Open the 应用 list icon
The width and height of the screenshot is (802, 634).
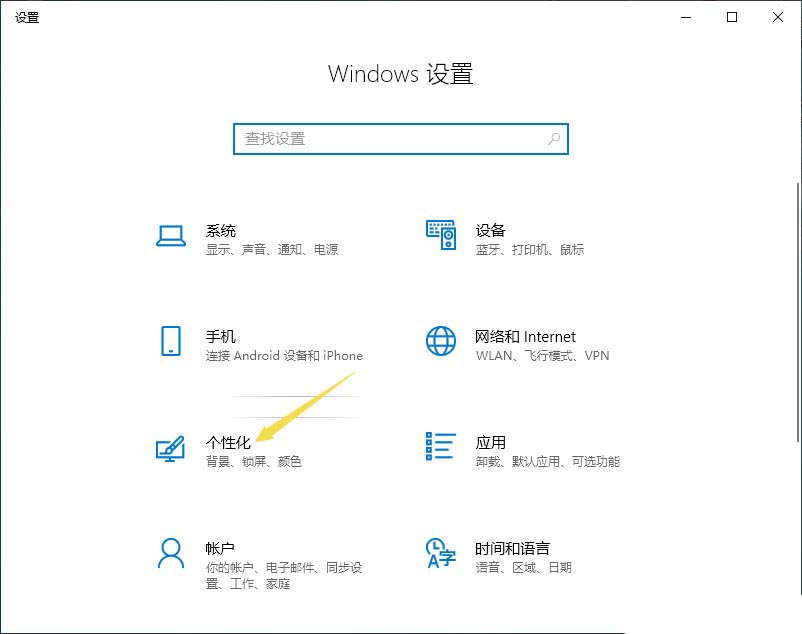click(x=441, y=446)
